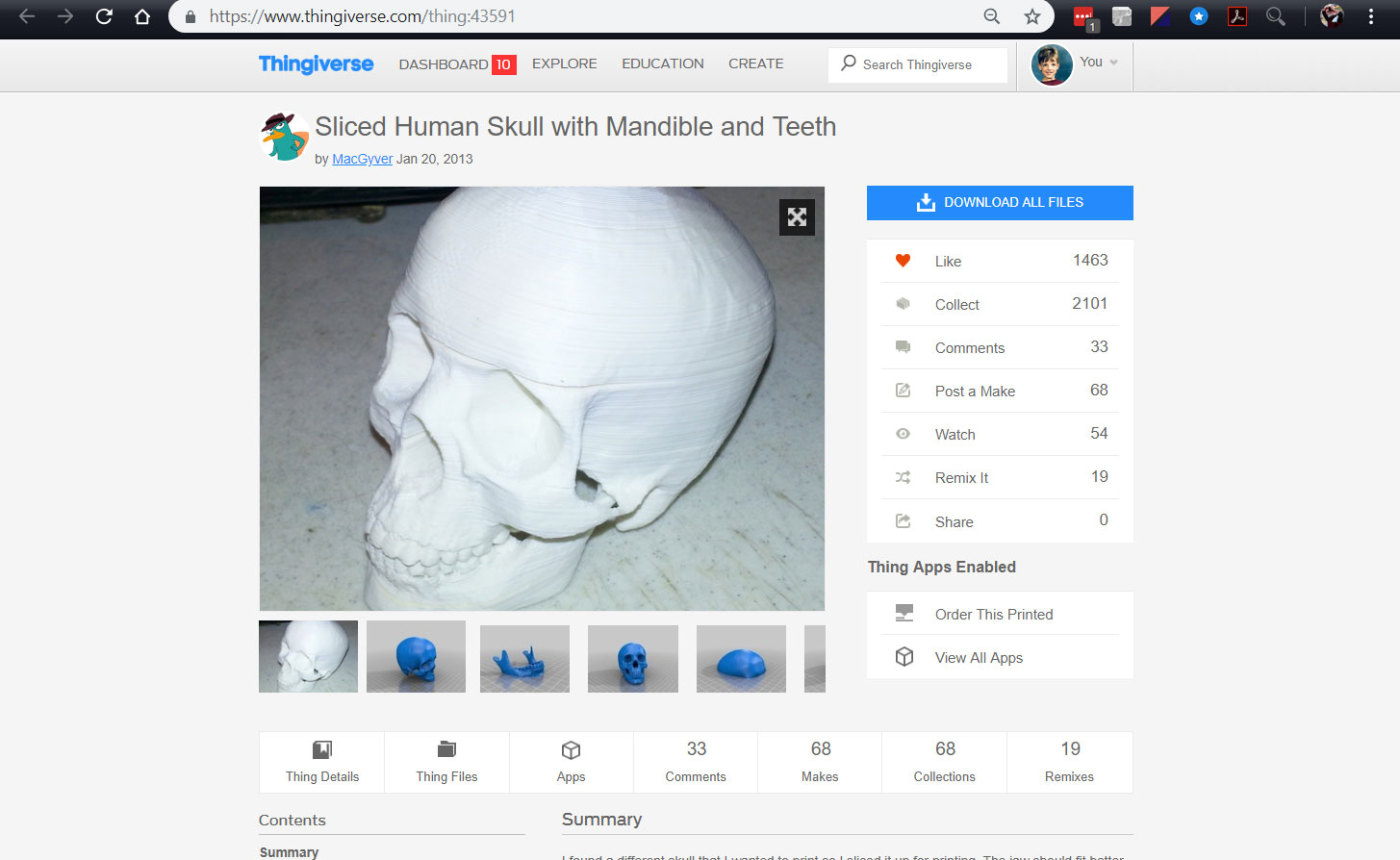The image size is (1400, 860).
Task: Open the Thing Files tab
Action: click(x=446, y=762)
